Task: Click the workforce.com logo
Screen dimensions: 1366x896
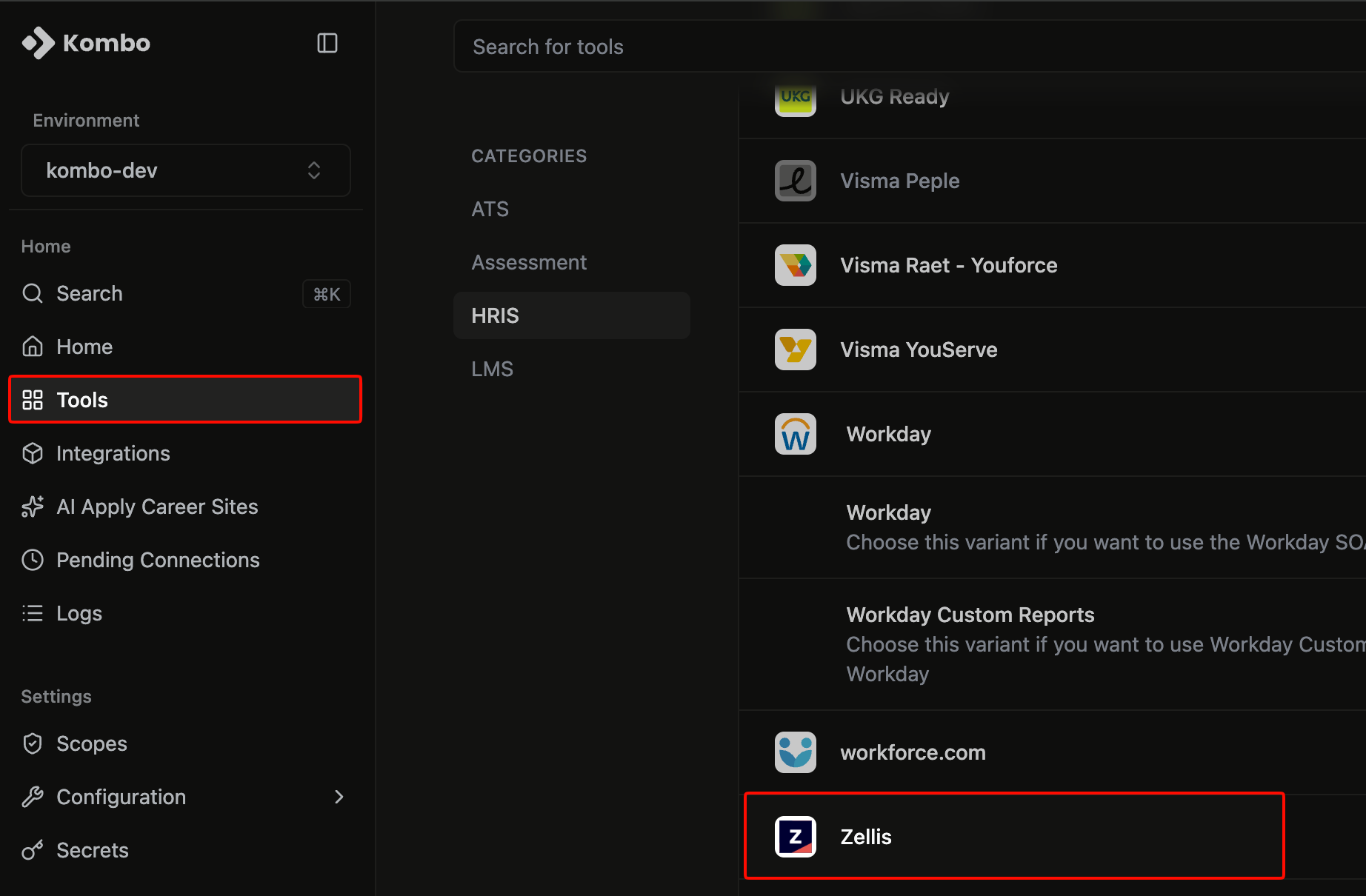Action: (796, 752)
